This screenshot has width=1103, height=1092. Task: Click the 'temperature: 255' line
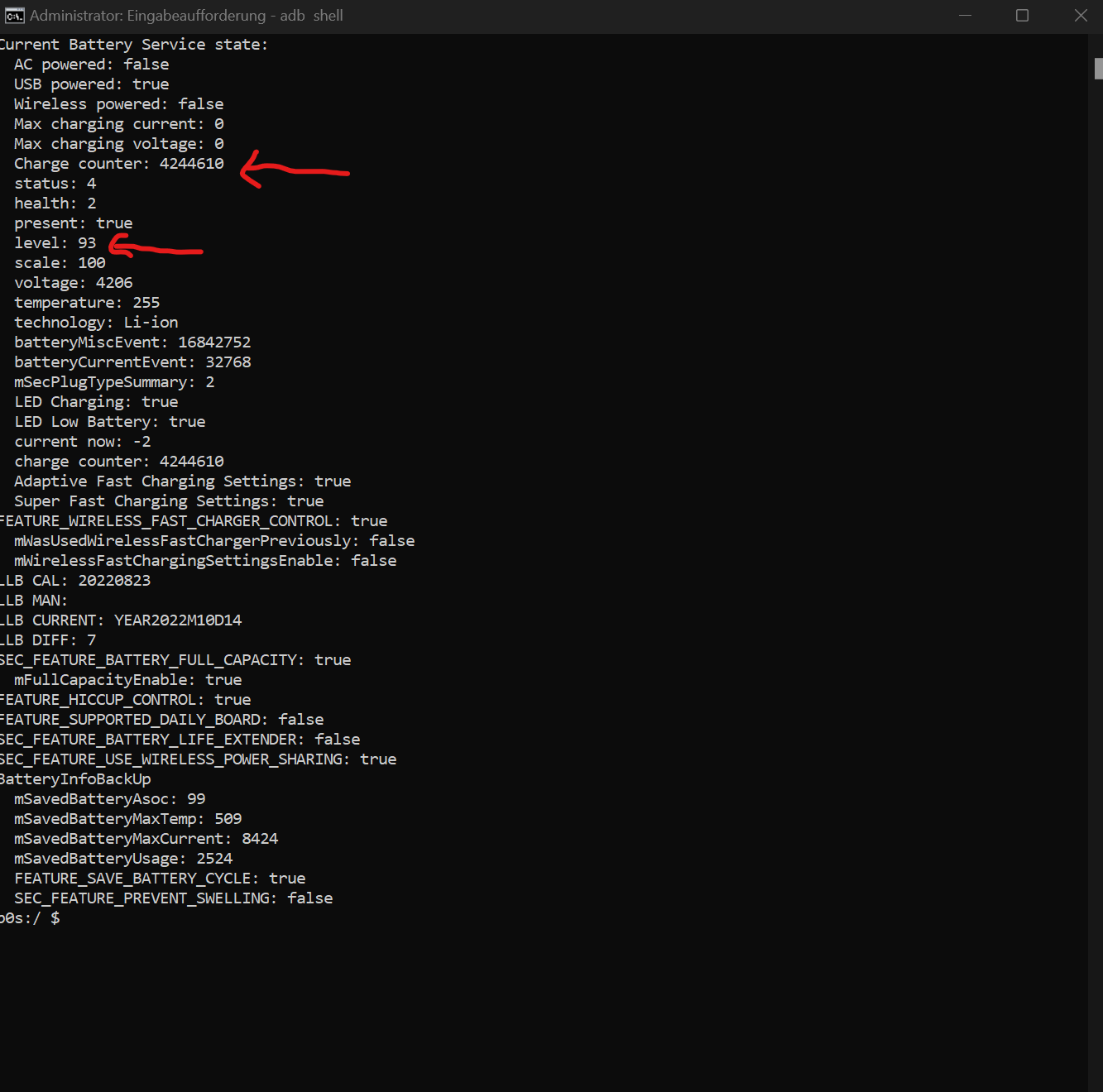pos(87,303)
